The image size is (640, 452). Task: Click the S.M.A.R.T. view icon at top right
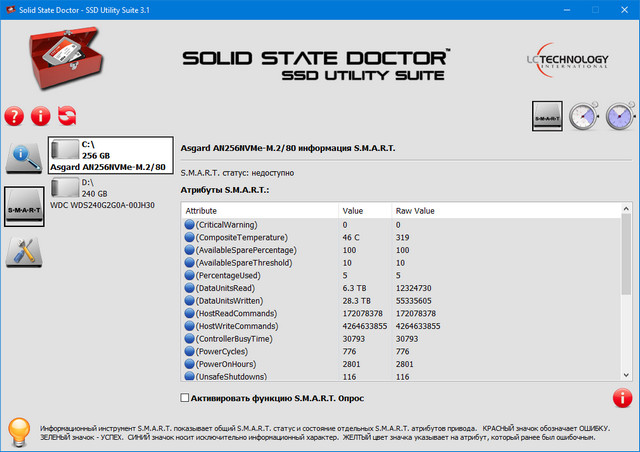(x=547, y=116)
